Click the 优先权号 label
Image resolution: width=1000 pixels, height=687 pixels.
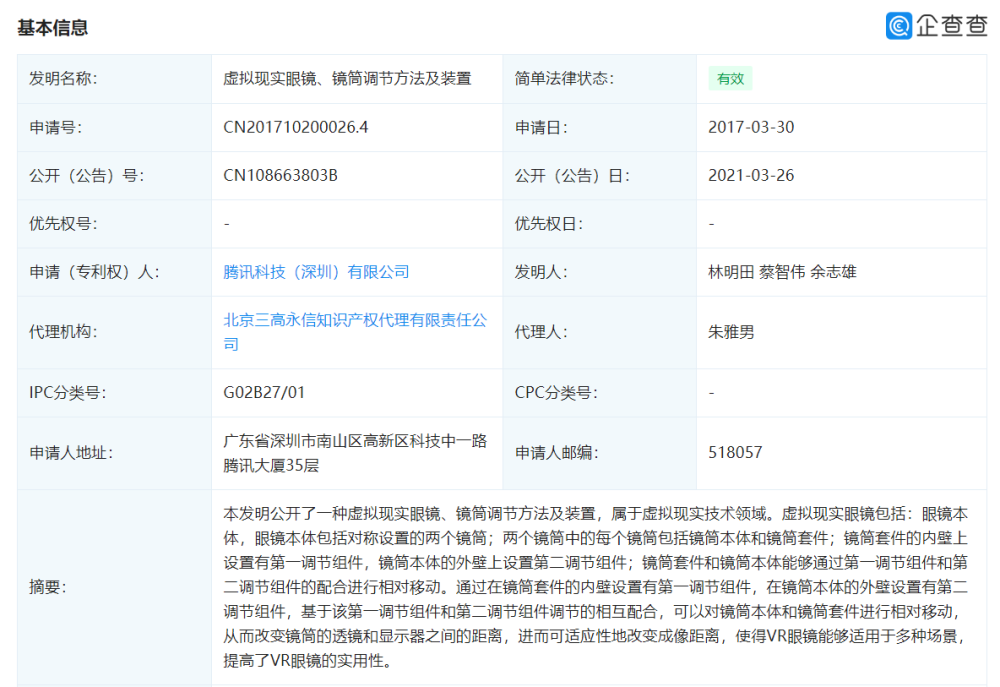(63, 224)
